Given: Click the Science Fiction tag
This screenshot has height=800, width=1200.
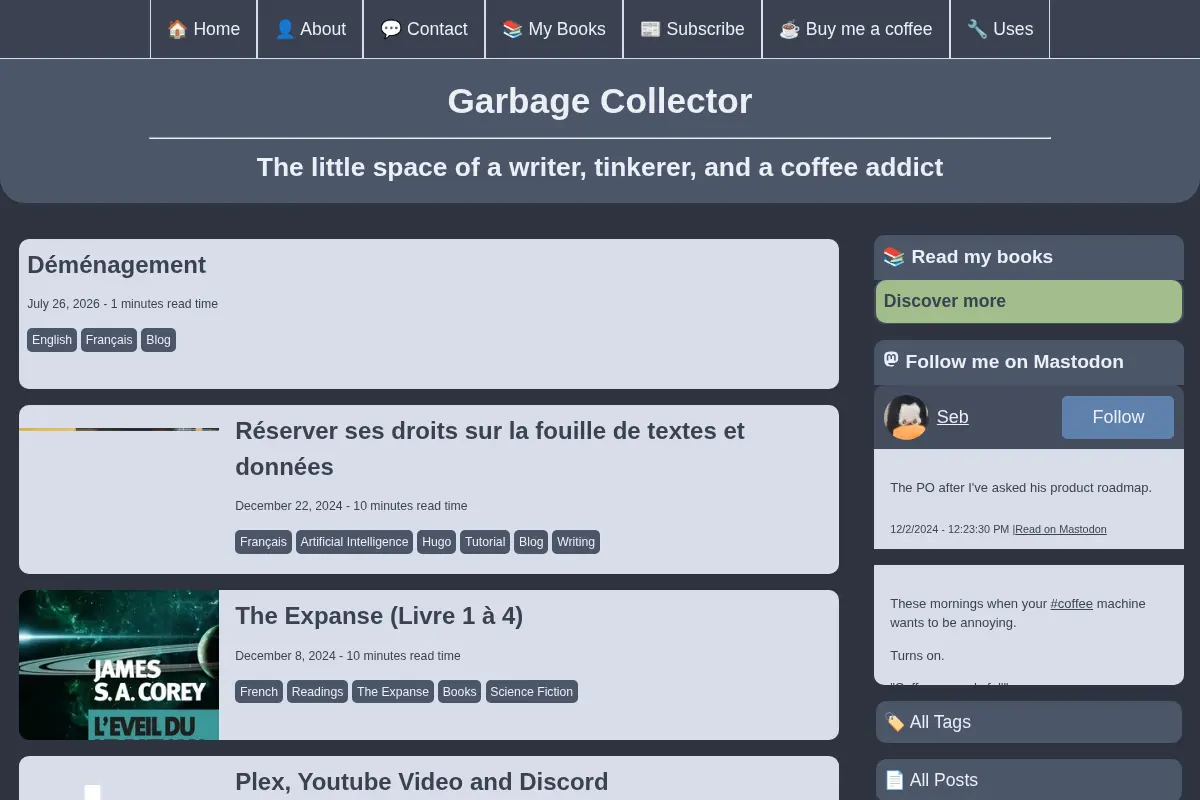Looking at the screenshot, I should click(532, 692).
